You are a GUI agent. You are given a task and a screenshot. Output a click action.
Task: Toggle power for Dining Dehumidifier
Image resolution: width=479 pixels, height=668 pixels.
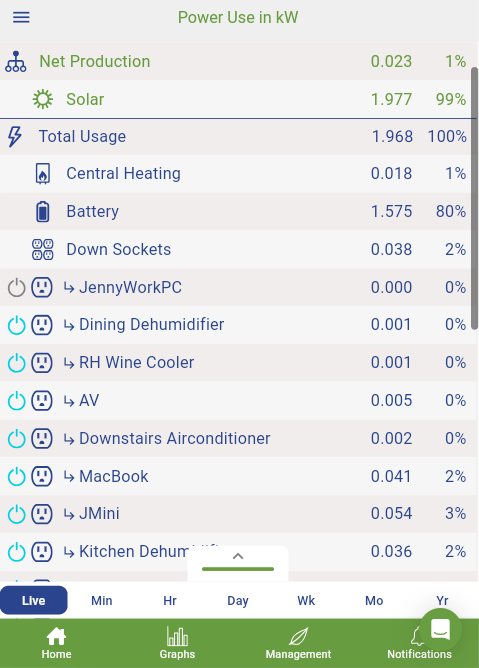point(17,325)
